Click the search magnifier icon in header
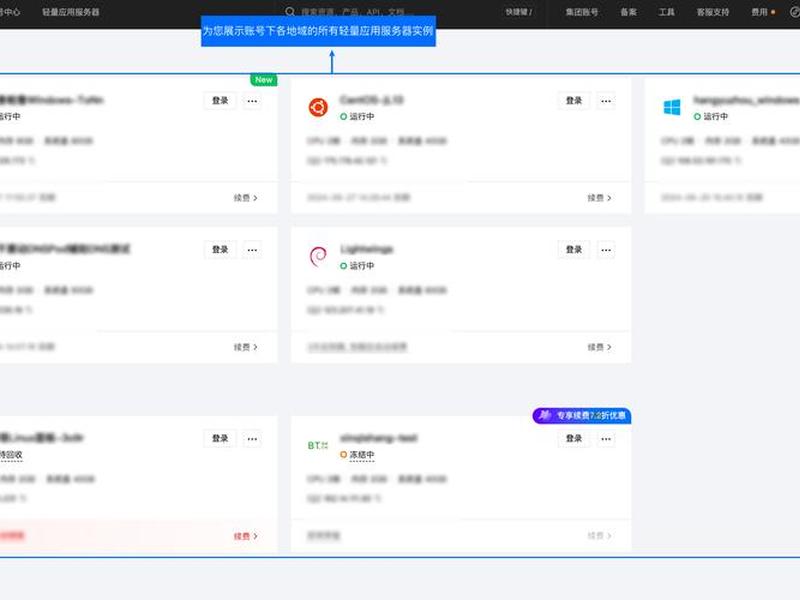 (290, 11)
